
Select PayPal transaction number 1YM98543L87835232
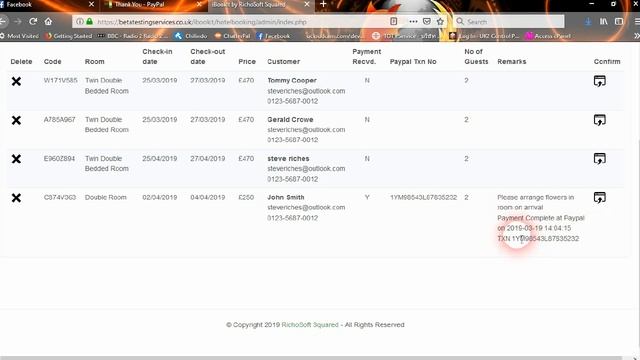click(x=423, y=197)
